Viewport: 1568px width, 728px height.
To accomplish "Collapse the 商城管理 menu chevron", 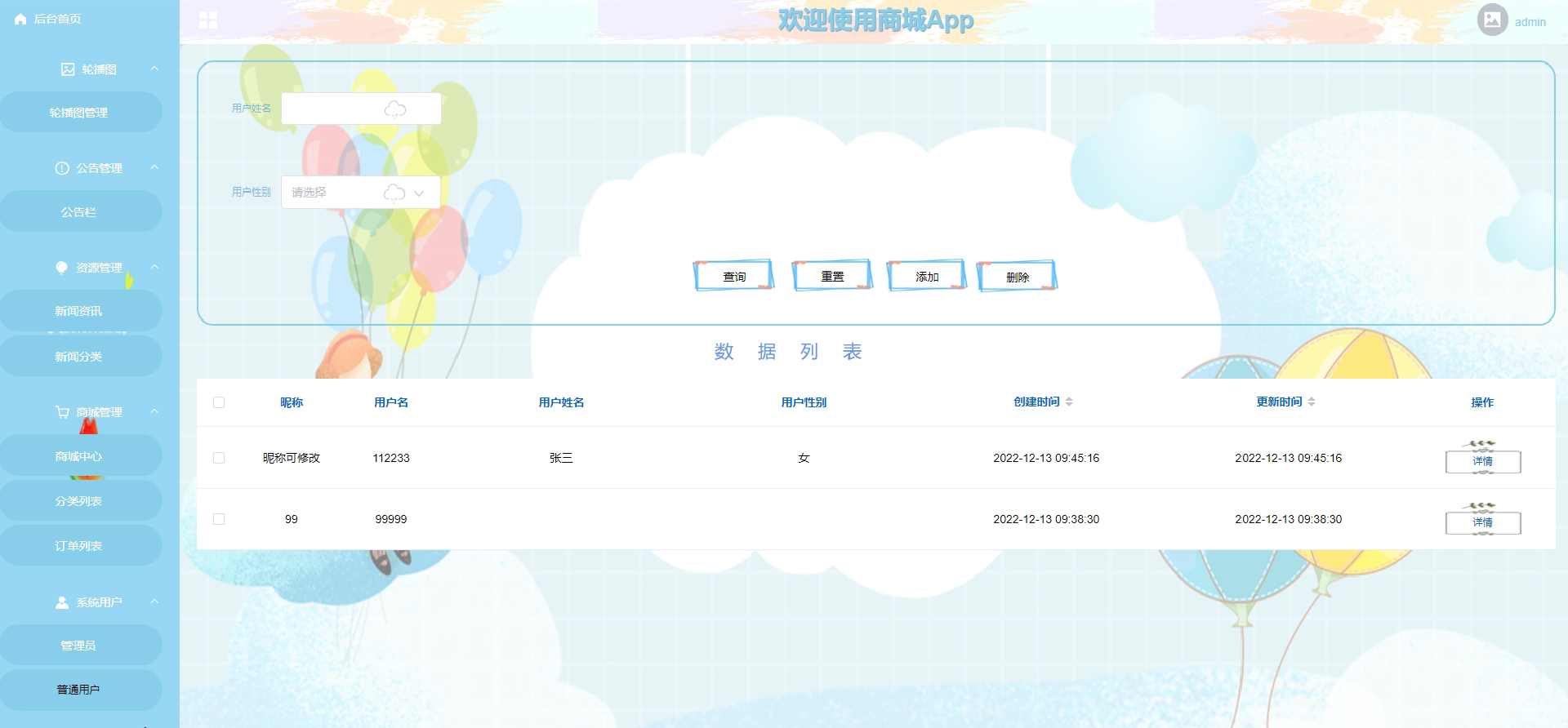I will [x=154, y=411].
